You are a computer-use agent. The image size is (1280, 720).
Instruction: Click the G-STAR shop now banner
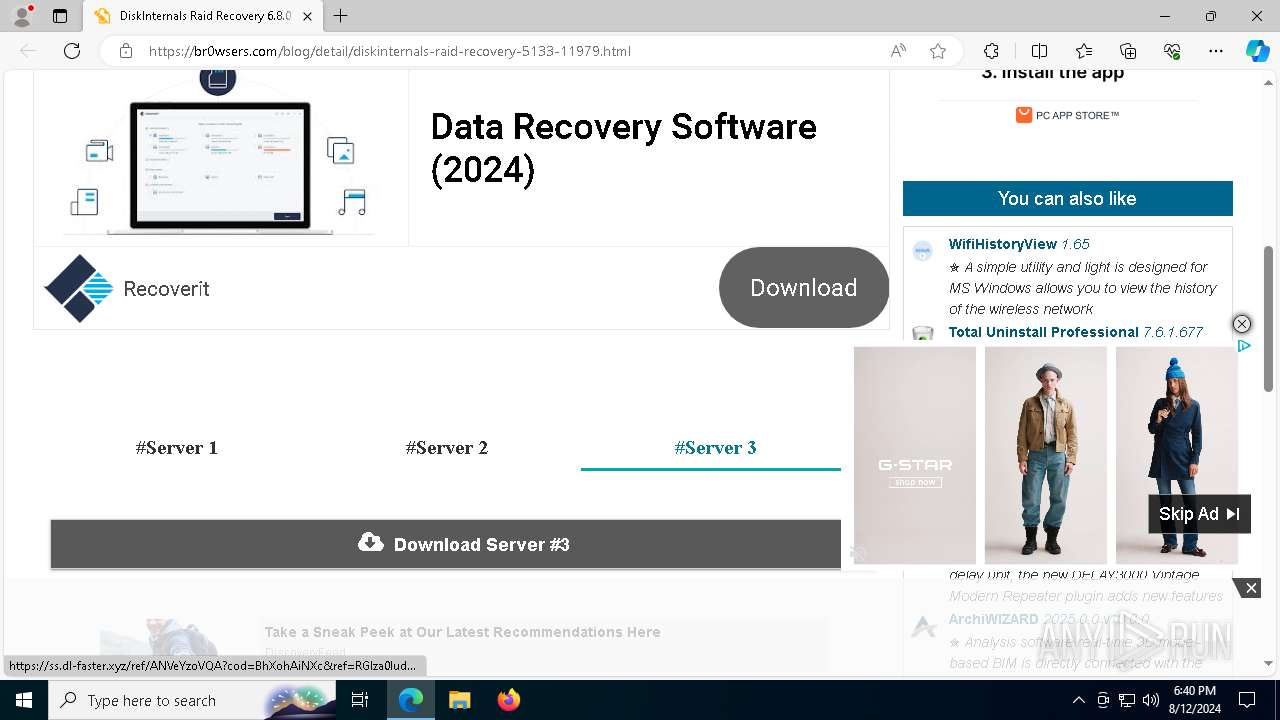(x=915, y=455)
